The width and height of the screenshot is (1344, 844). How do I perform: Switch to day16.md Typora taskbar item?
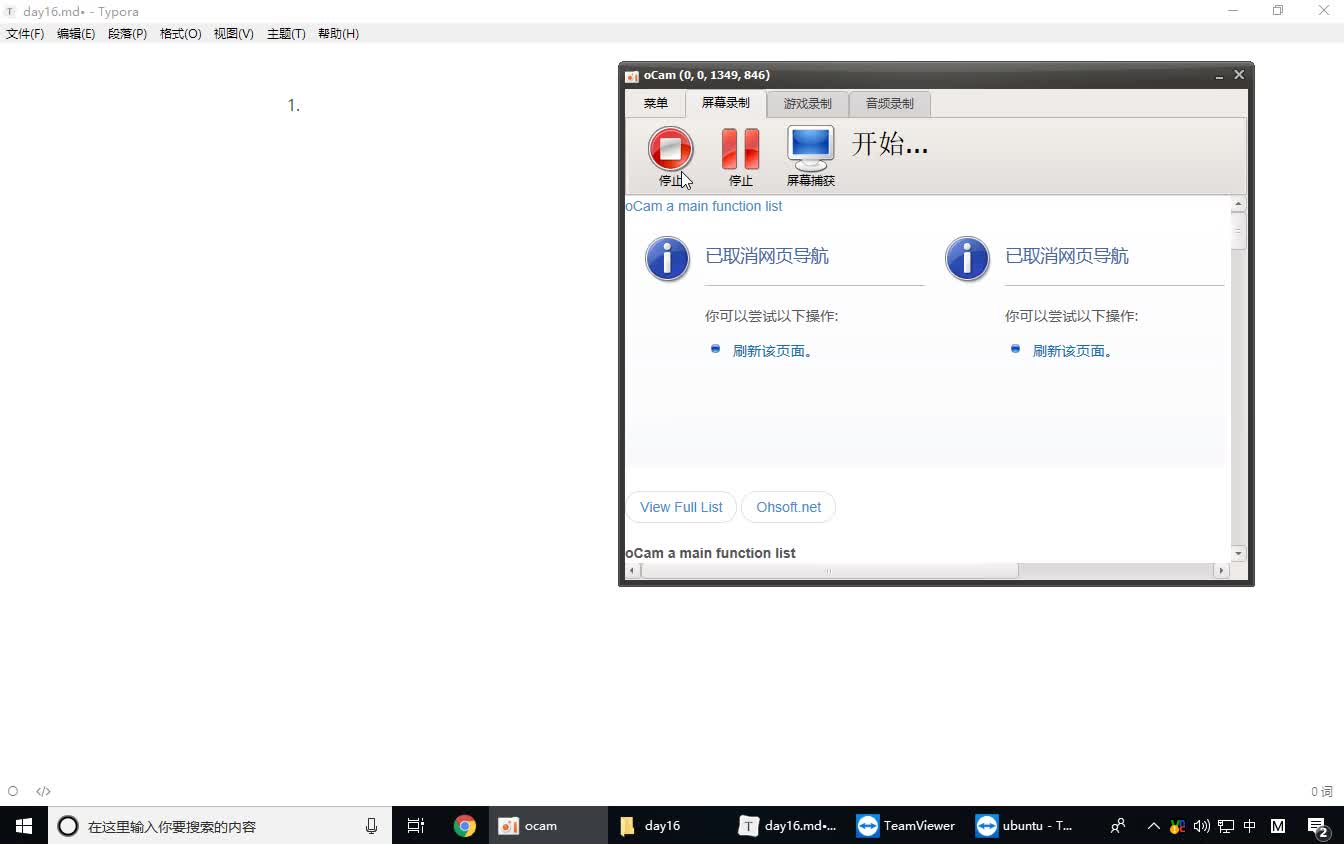point(788,826)
